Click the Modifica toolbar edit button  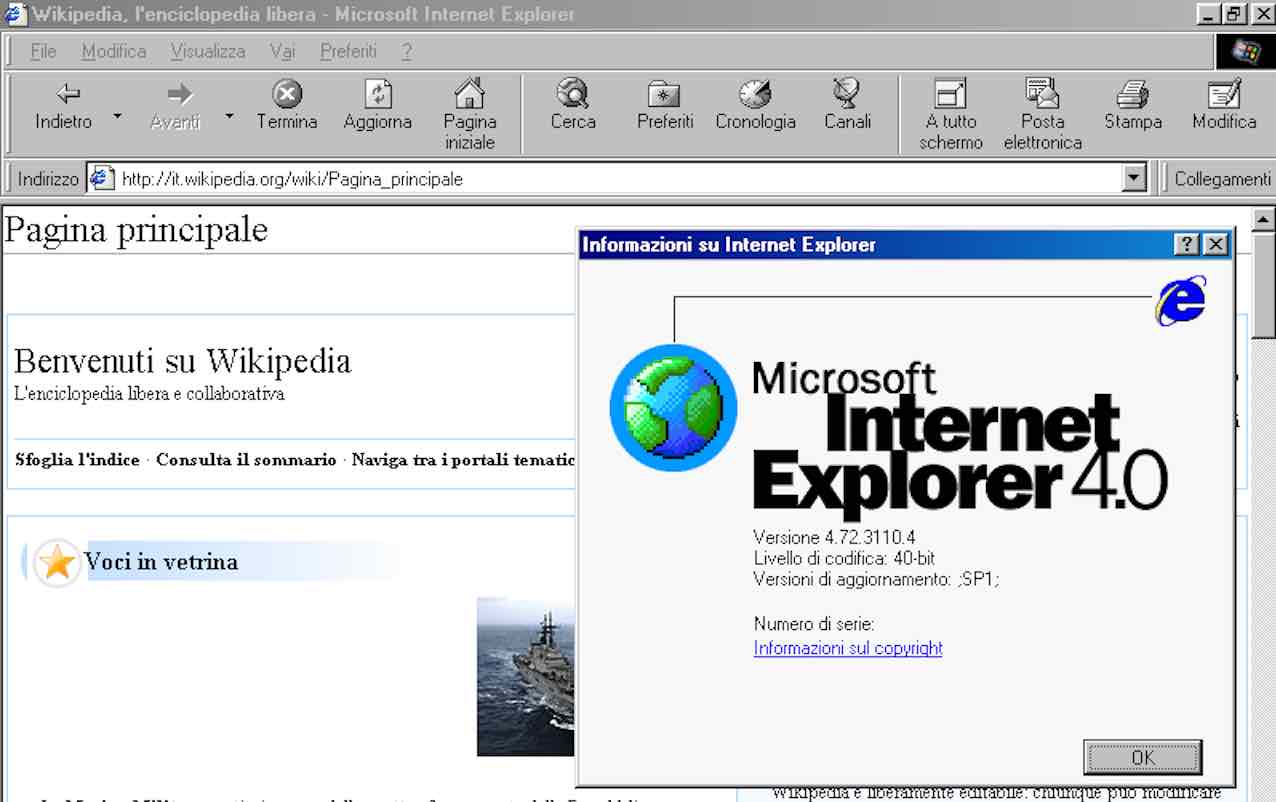1224,107
